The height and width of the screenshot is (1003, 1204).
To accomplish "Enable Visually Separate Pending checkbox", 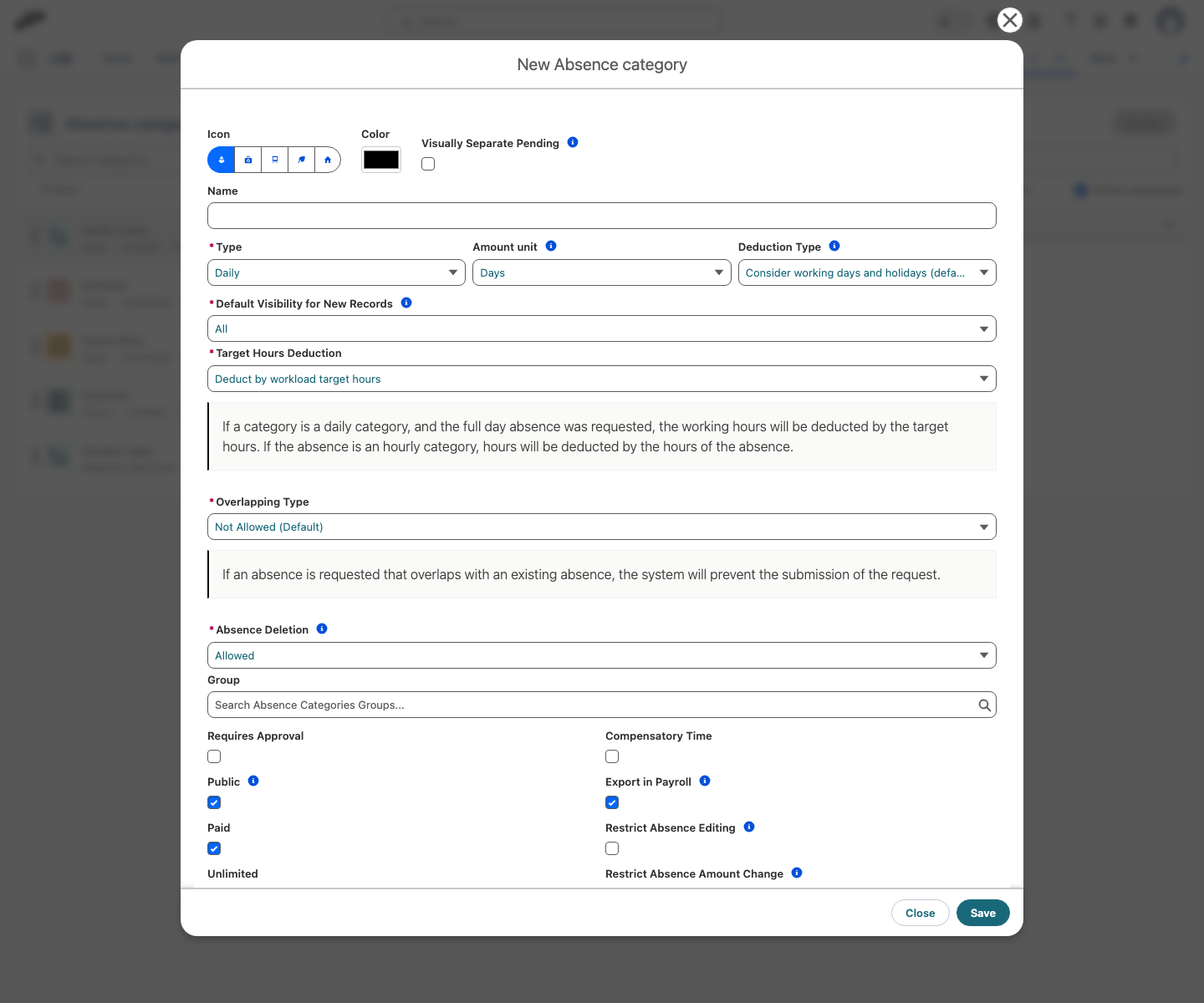I will click(x=428, y=164).
